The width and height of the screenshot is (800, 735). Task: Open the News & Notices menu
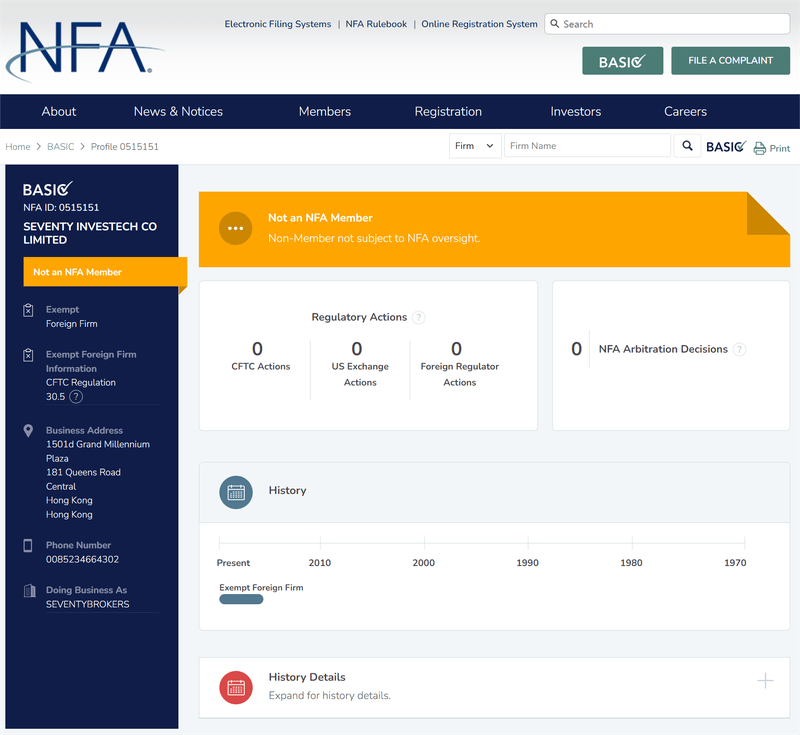[x=178, y=111]
